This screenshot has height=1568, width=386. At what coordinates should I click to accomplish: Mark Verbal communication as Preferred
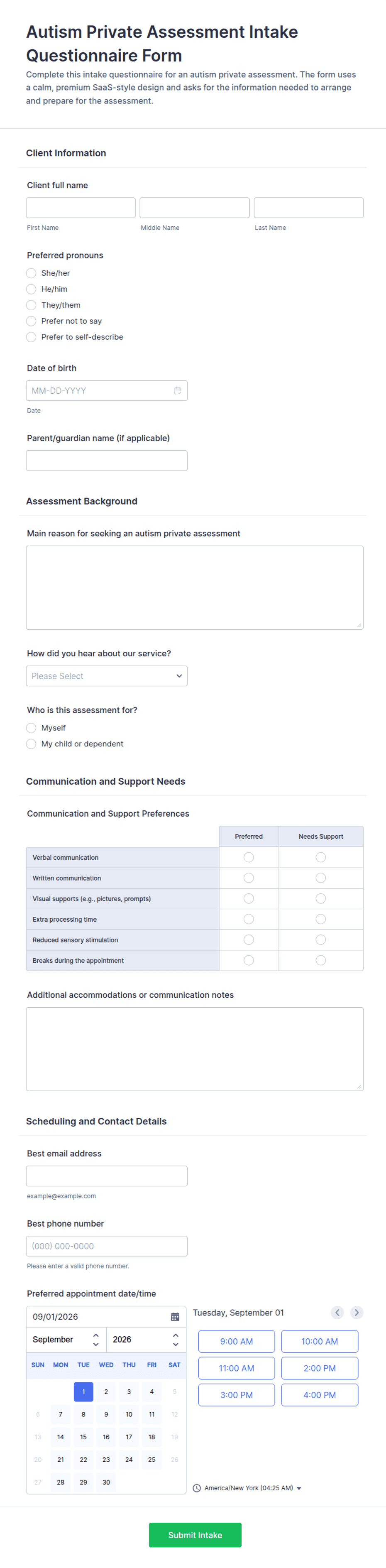[249, 858]
